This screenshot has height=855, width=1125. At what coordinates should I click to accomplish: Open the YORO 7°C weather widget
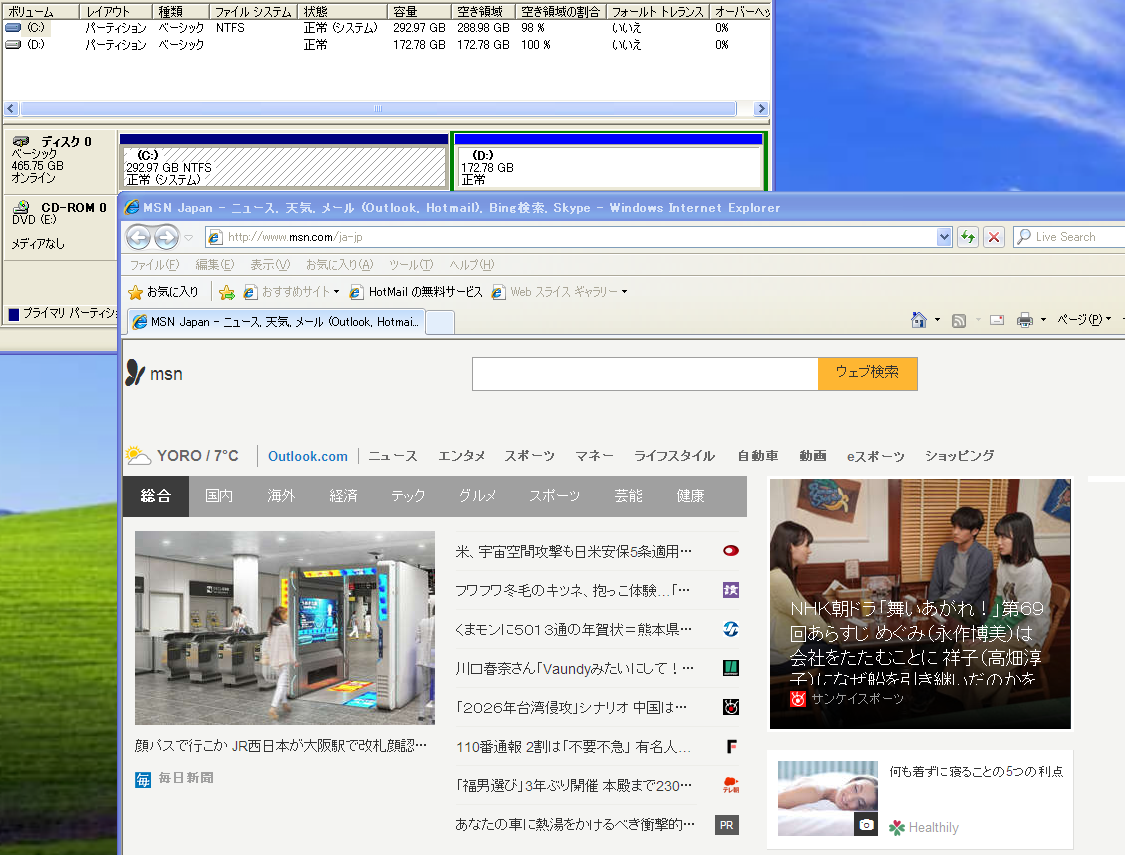click(182, 455)
